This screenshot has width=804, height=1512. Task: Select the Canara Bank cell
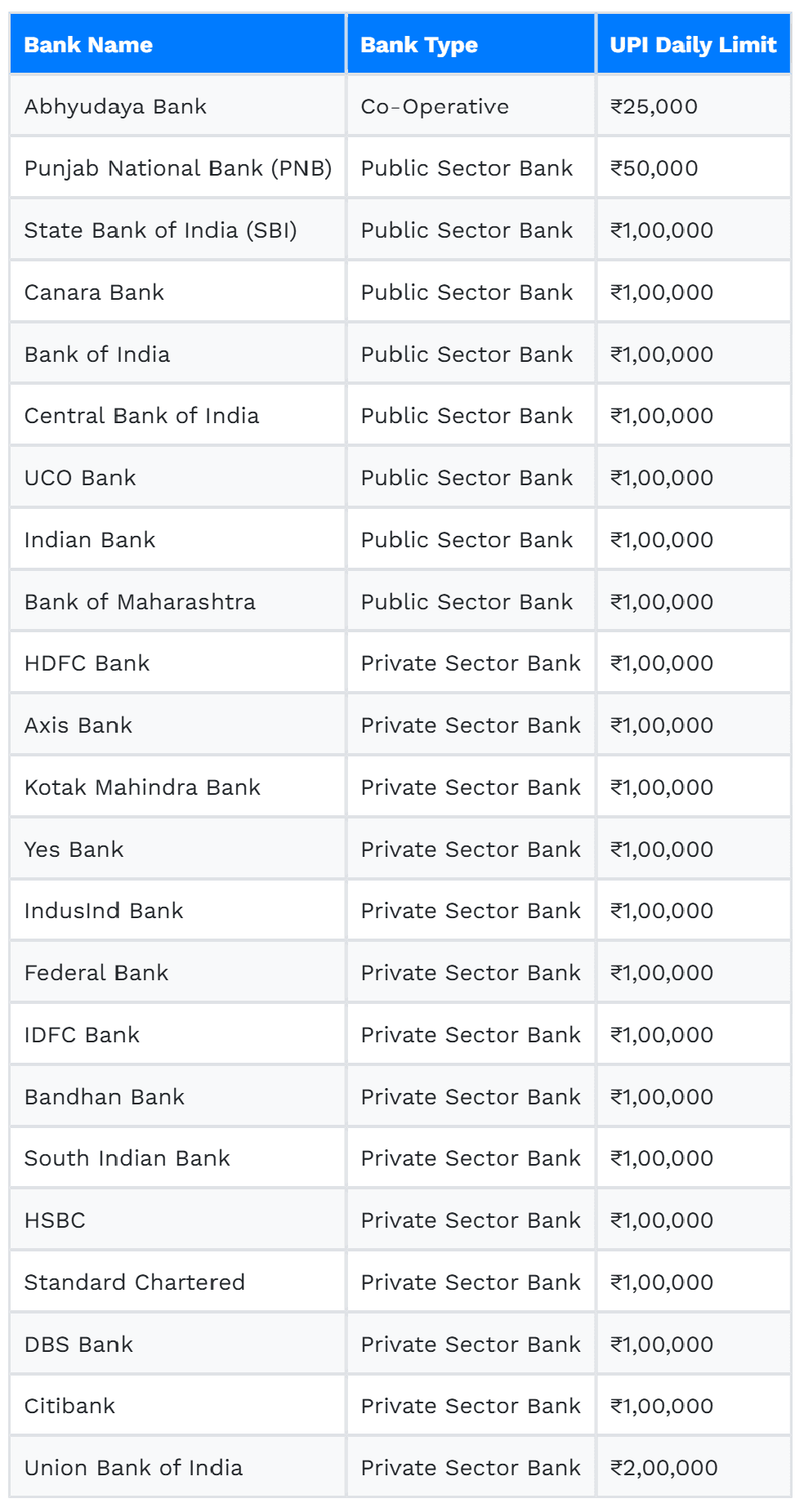point(178,292)
